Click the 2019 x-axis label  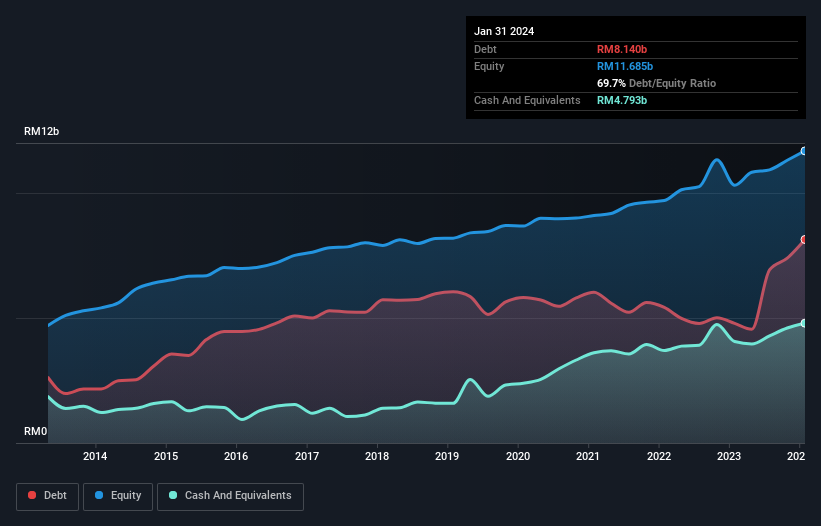coord(447,456)
